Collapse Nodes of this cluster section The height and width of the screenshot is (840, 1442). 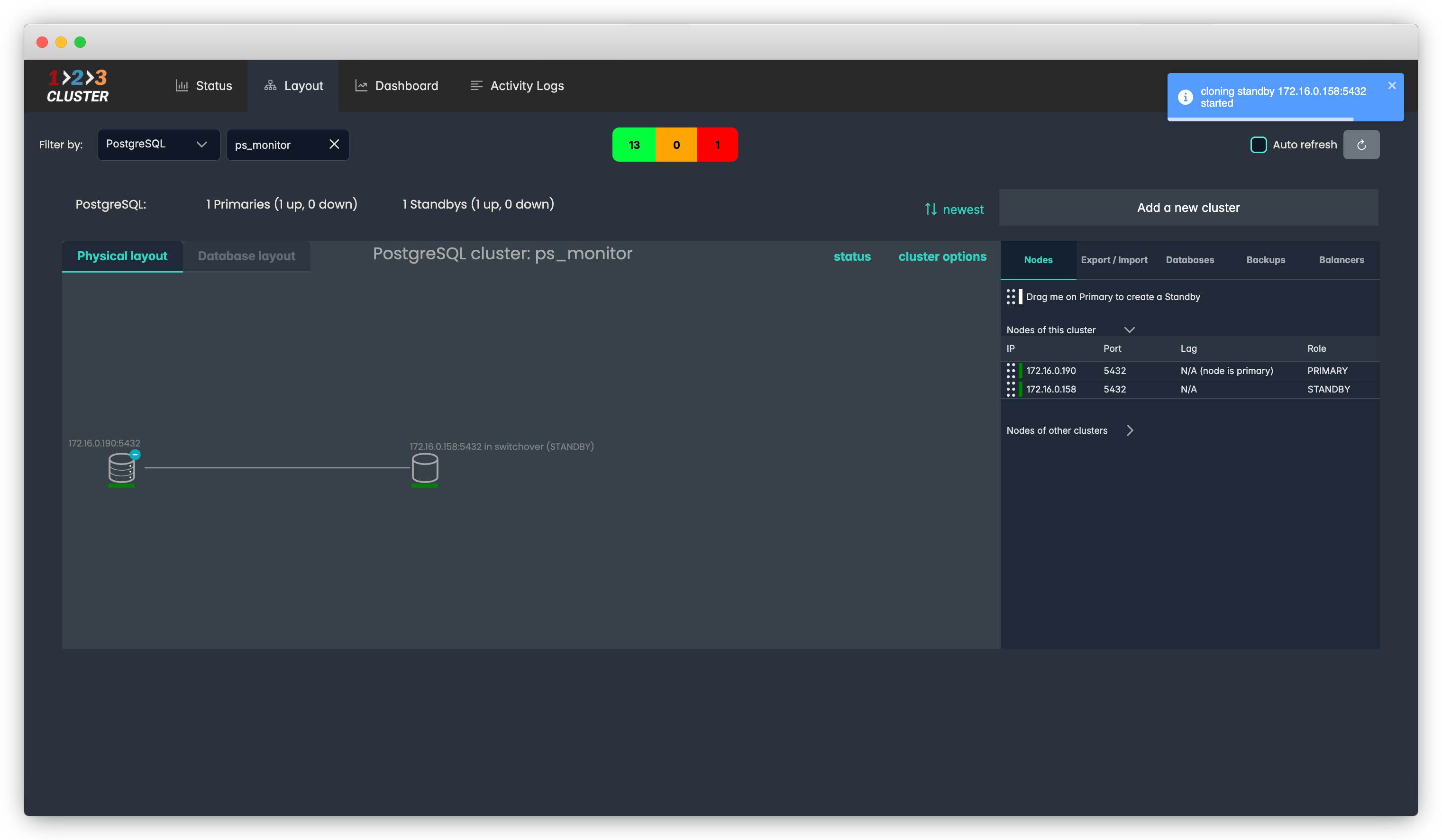[1129, 329]
